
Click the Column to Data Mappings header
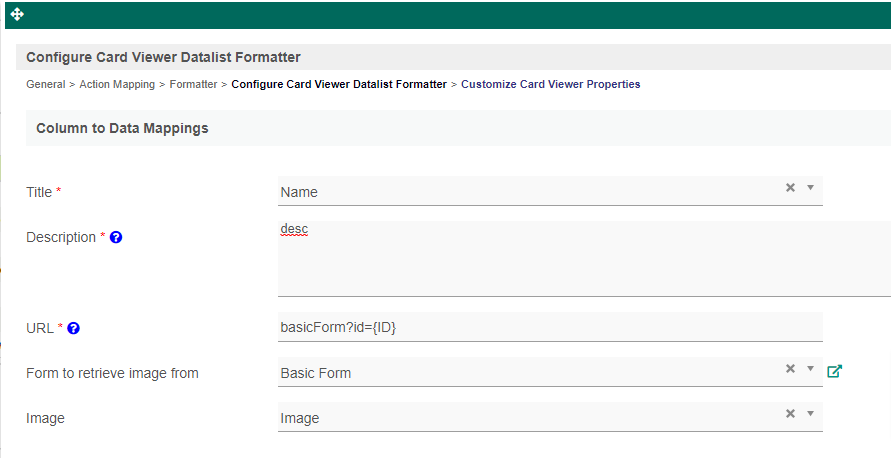click(122, 129)
